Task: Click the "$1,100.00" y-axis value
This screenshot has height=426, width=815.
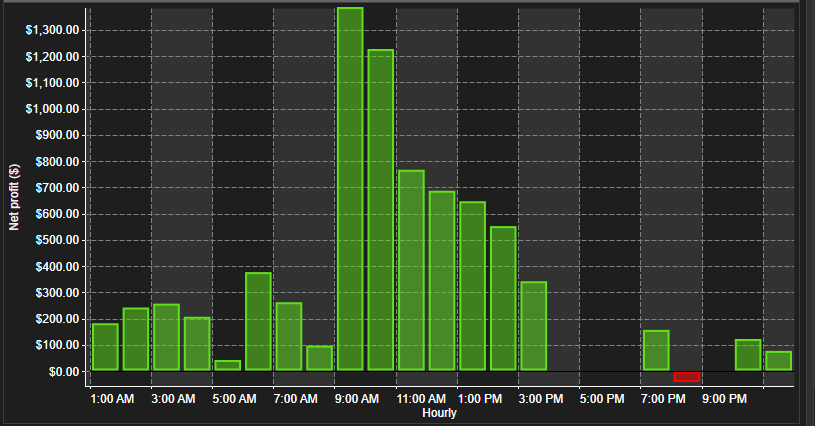Action: pos(52,83)
